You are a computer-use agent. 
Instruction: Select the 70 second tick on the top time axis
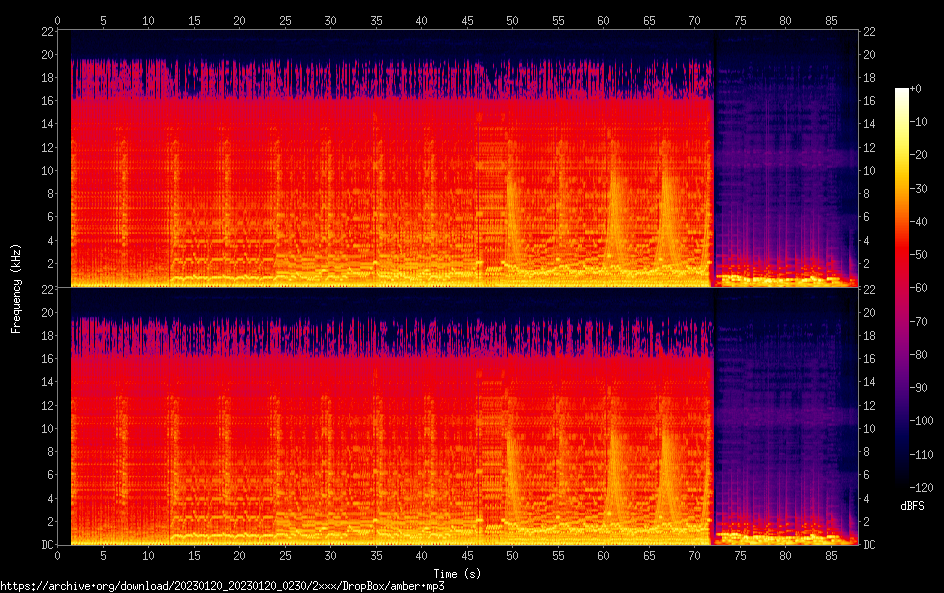coord(694,20)
